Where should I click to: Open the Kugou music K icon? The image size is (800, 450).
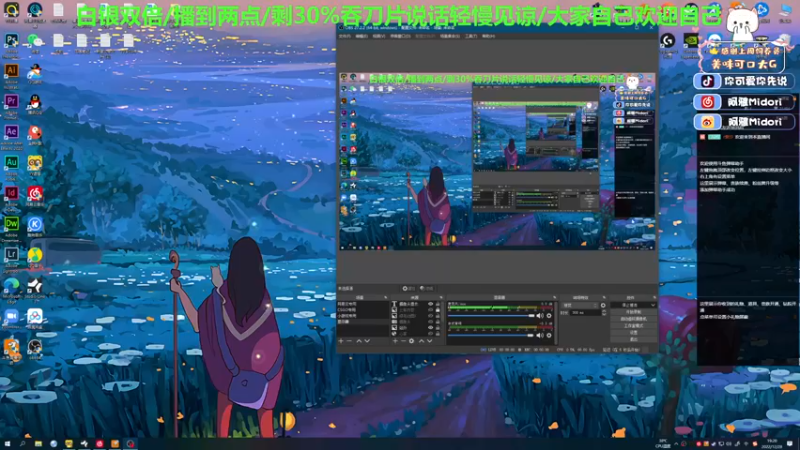(x=35, y=223)
